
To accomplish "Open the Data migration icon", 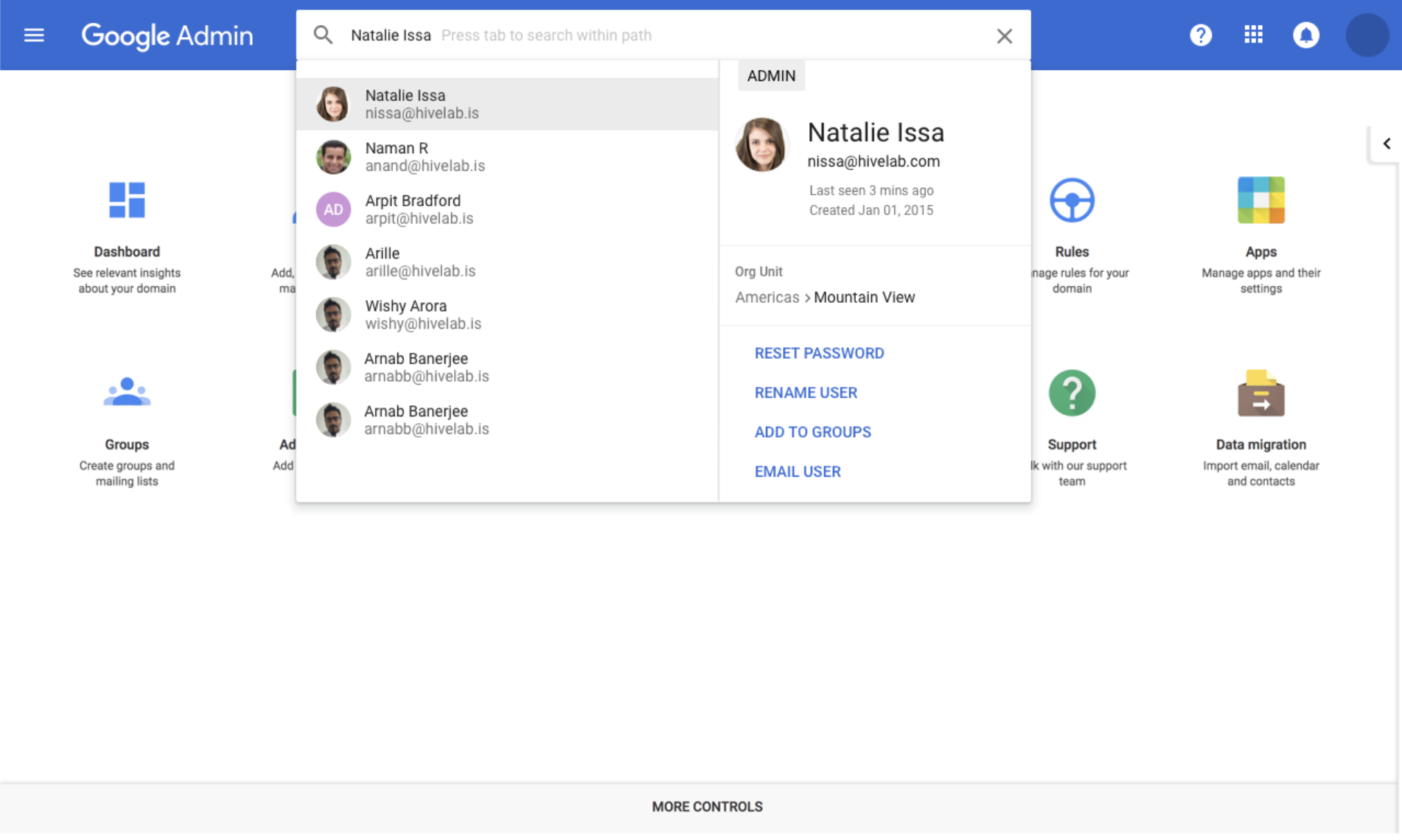I will (1260, 393).
